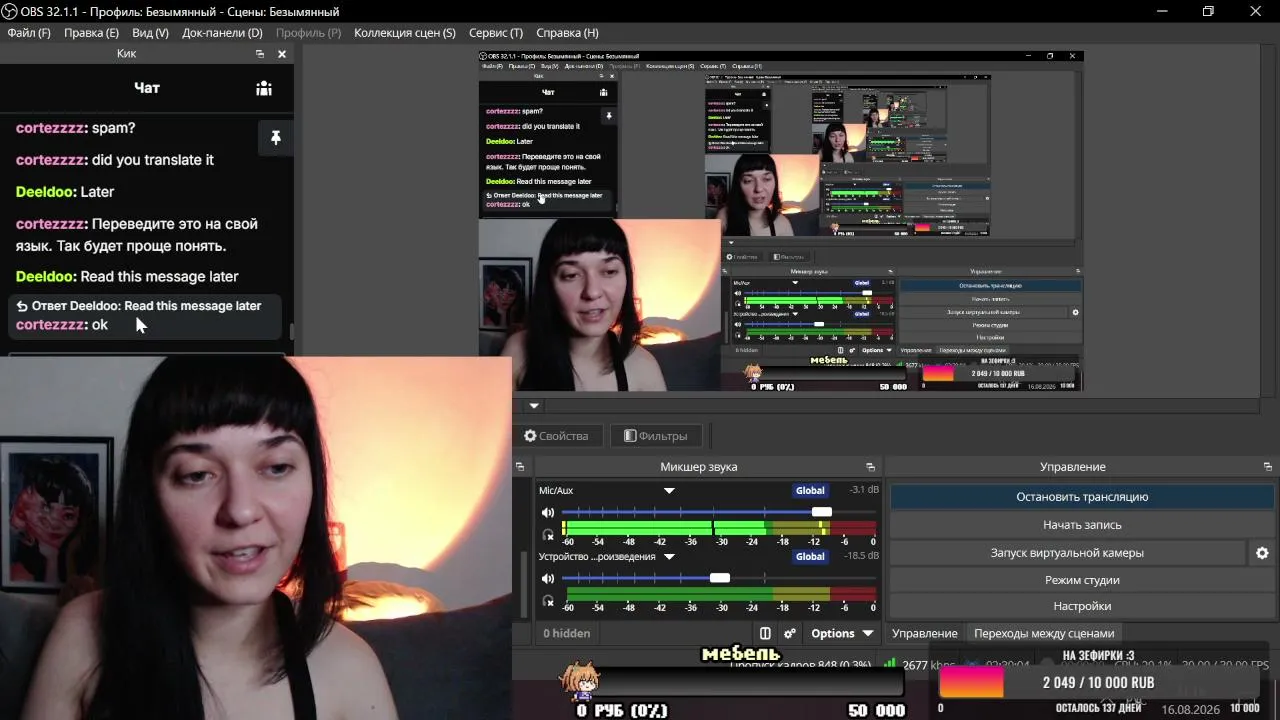Viewport: 1280px width, 720px height.
Task: Open Настройки from controls dock
Action: pos(1082,606)
